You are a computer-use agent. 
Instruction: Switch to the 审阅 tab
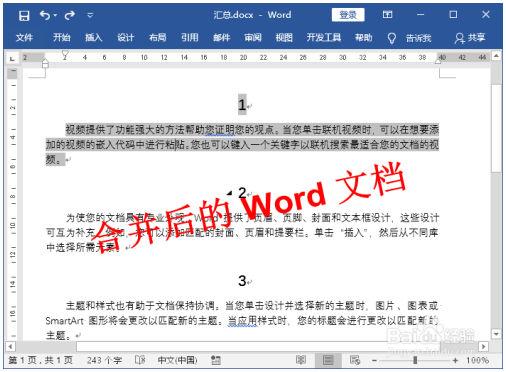point(253,37)
